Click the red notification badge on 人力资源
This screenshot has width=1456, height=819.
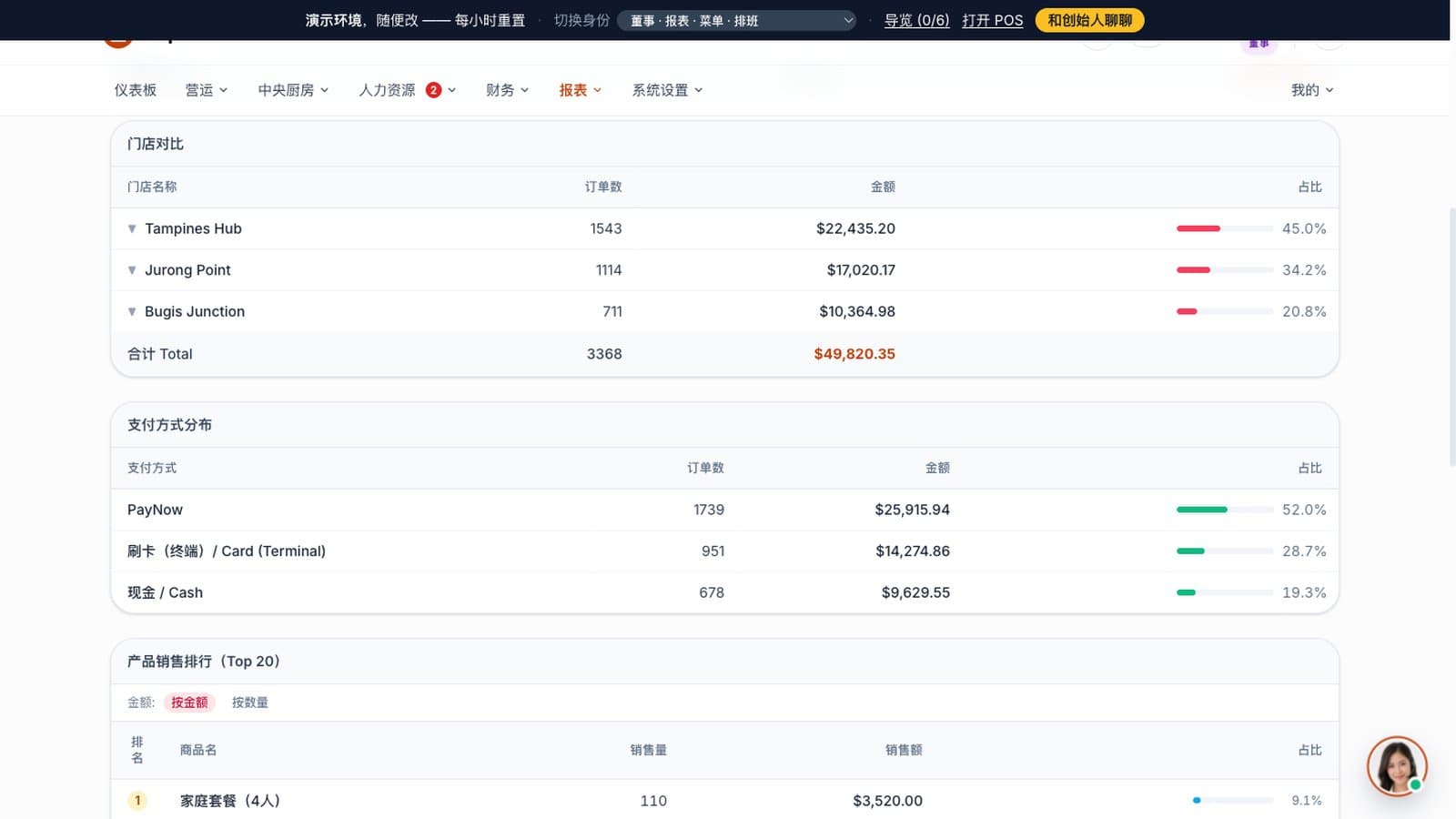pos(434,90)
